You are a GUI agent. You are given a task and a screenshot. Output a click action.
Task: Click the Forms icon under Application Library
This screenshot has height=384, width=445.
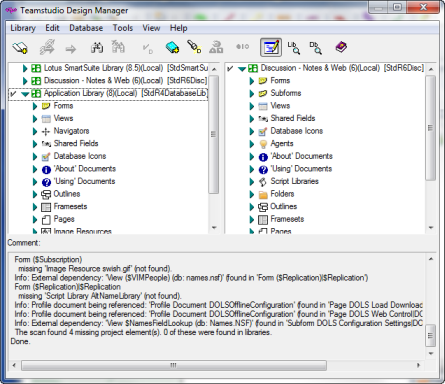(46, 106)
